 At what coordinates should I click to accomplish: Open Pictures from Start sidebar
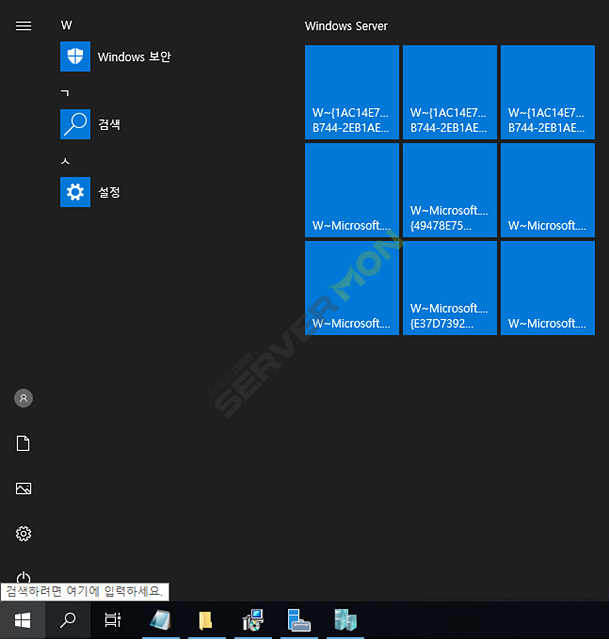[23, 488]
